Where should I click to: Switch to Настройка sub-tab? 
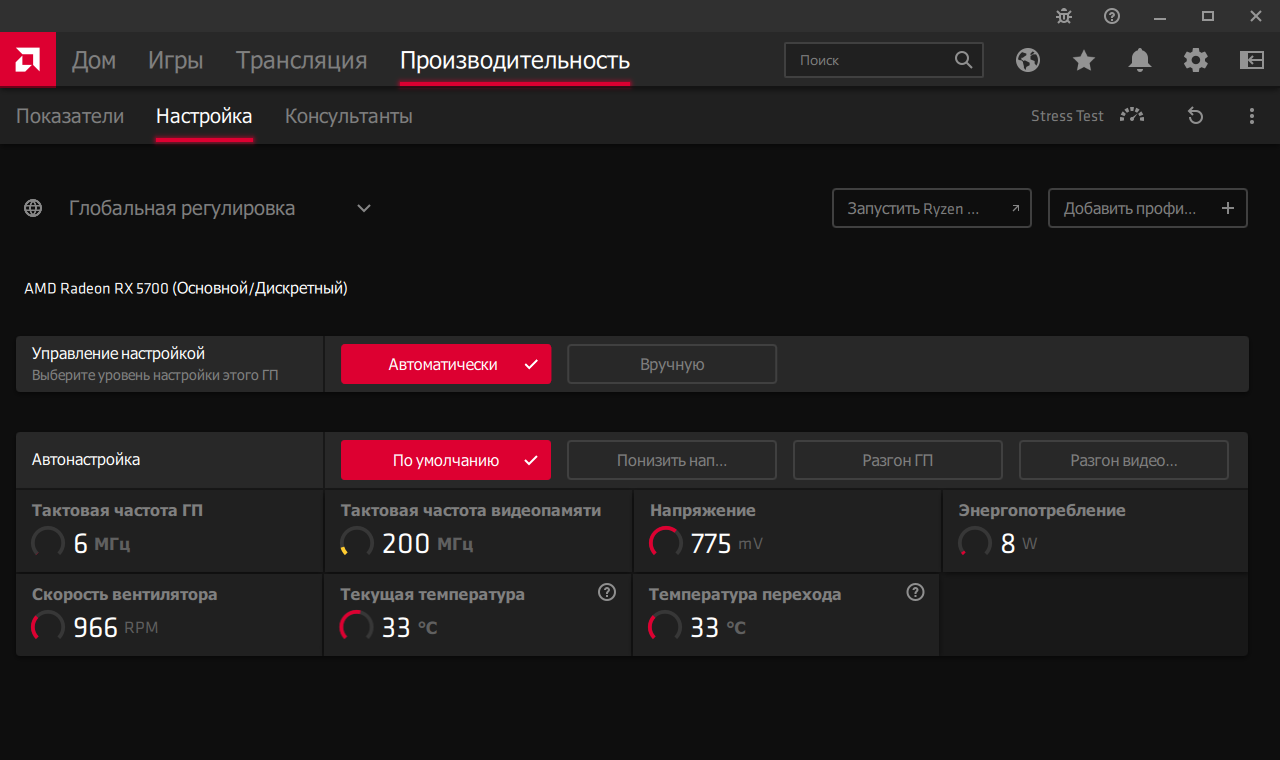(x=204, y=116)
